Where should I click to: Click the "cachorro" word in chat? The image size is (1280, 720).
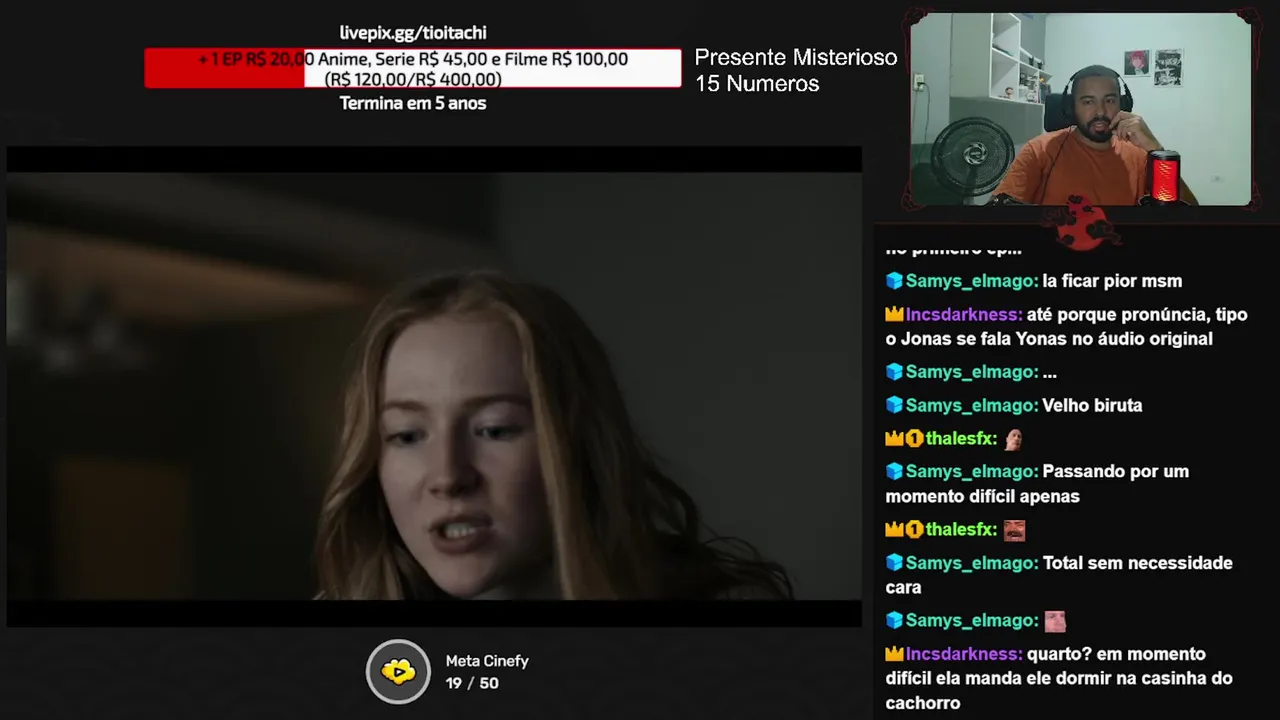coord(923,703)
